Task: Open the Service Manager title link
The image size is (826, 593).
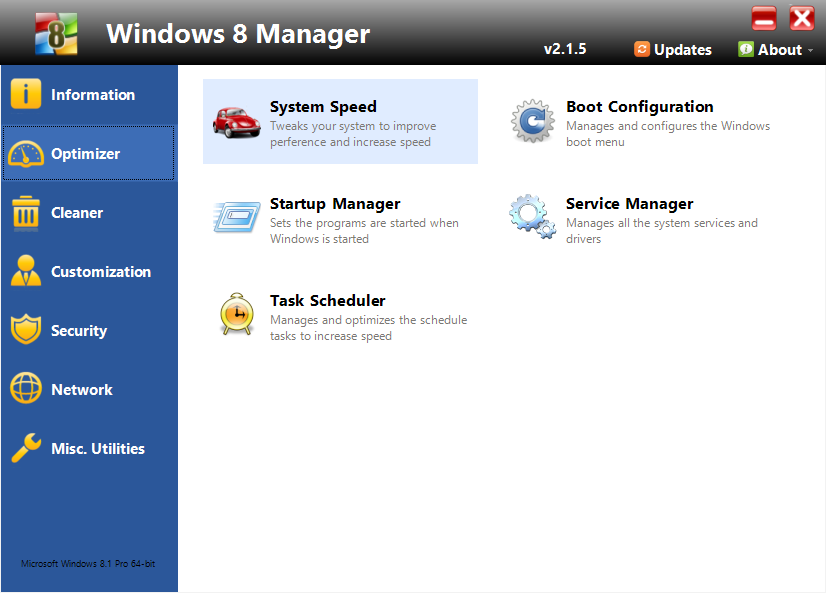Action: (x=629, y=204)
